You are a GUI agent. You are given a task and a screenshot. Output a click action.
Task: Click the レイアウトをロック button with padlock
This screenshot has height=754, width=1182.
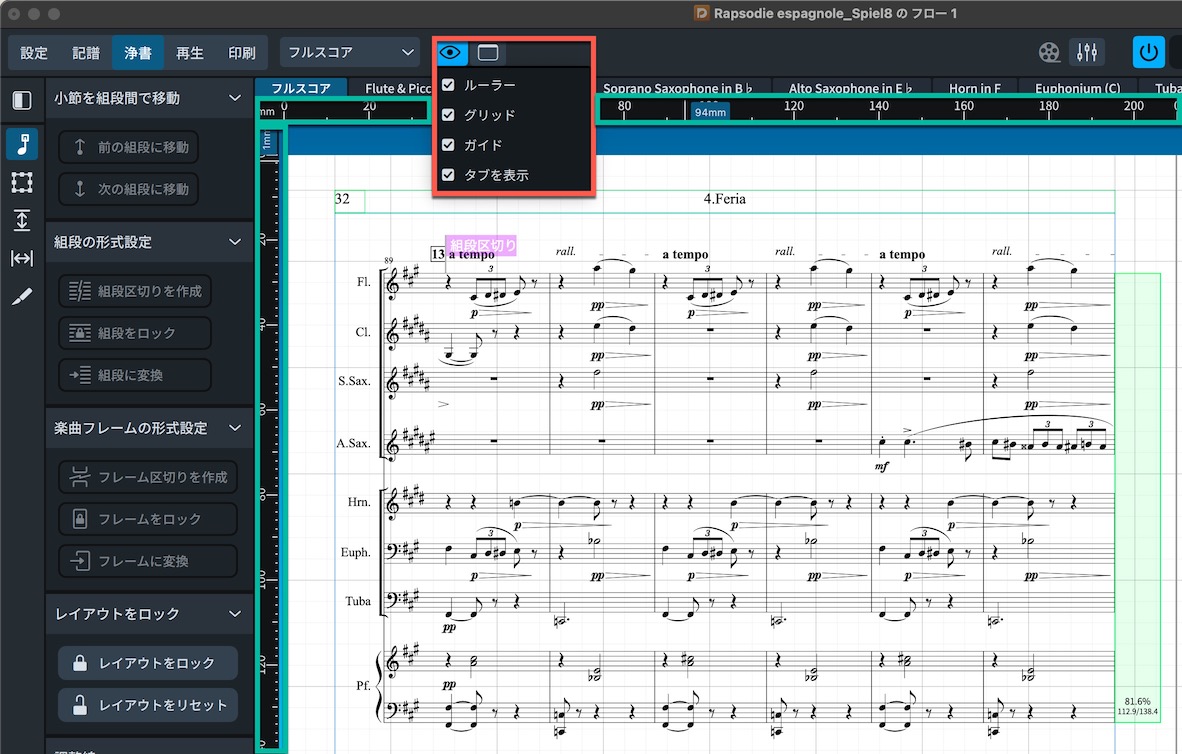[x=148, y=663]
